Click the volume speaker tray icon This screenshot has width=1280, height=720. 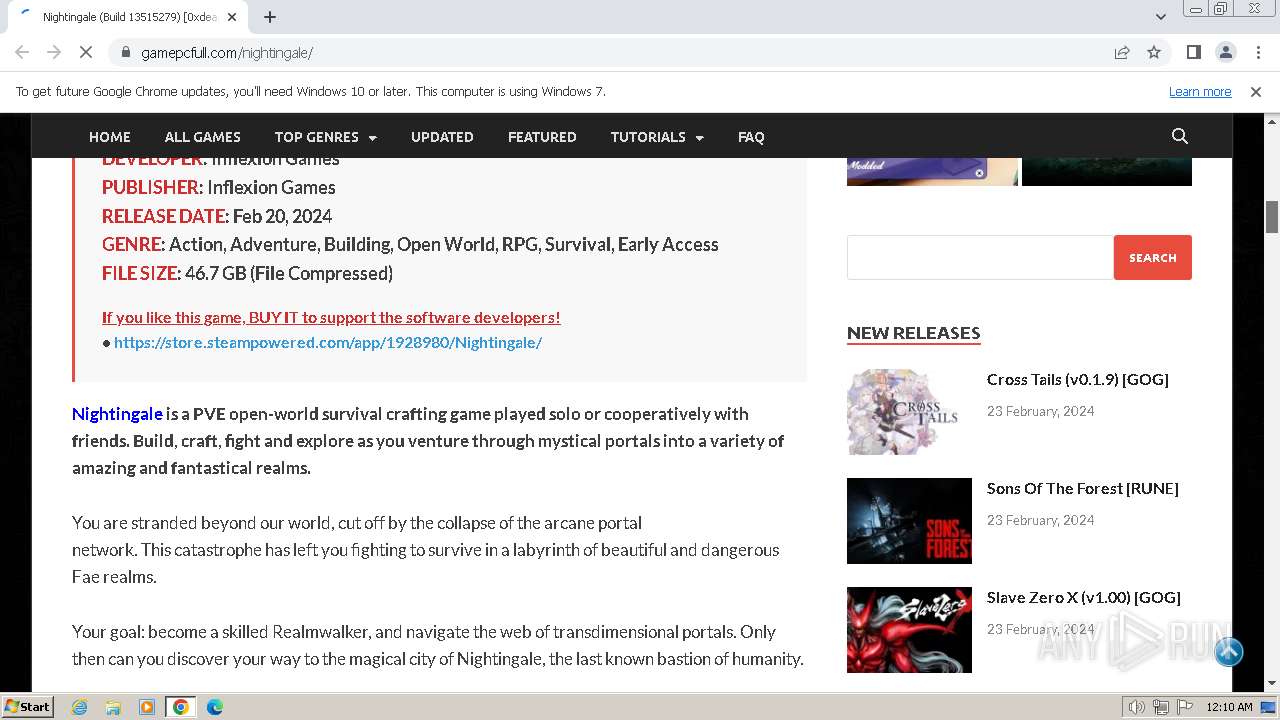pos(1137,707)
